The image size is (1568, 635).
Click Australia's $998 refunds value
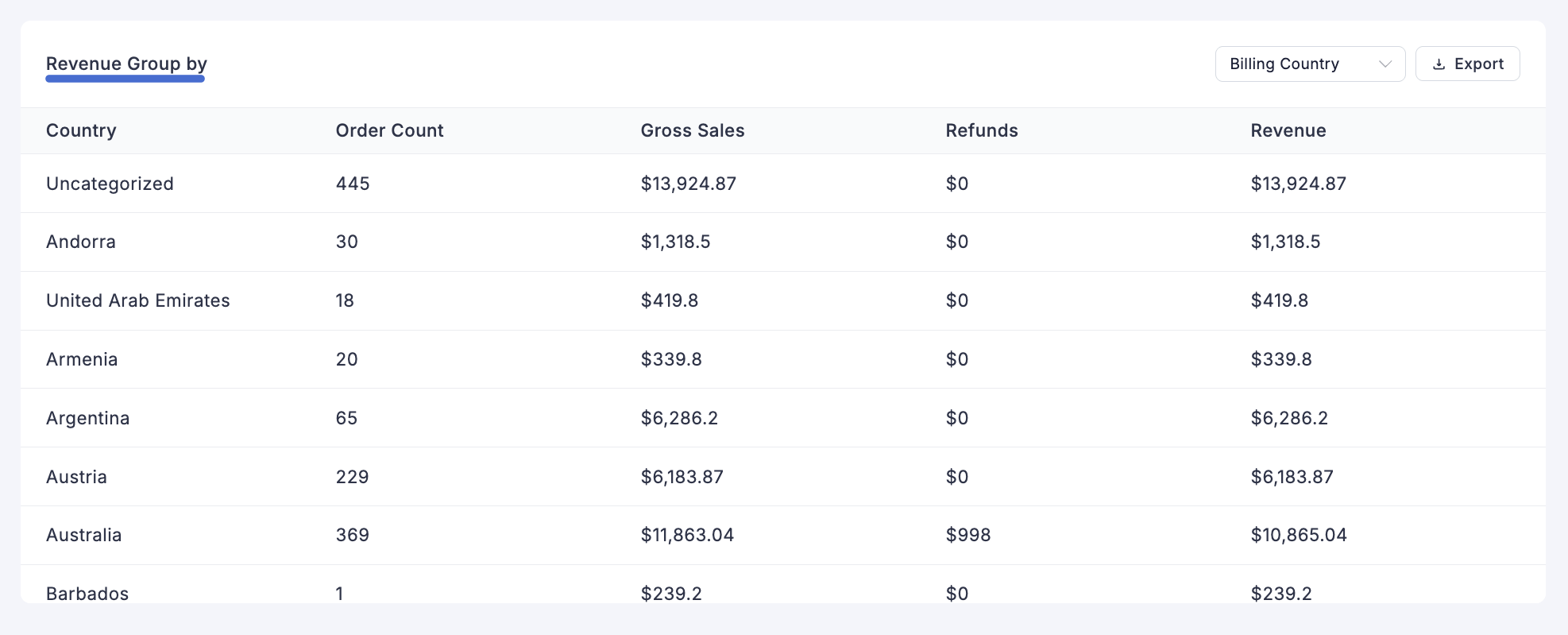click(967, 536)
